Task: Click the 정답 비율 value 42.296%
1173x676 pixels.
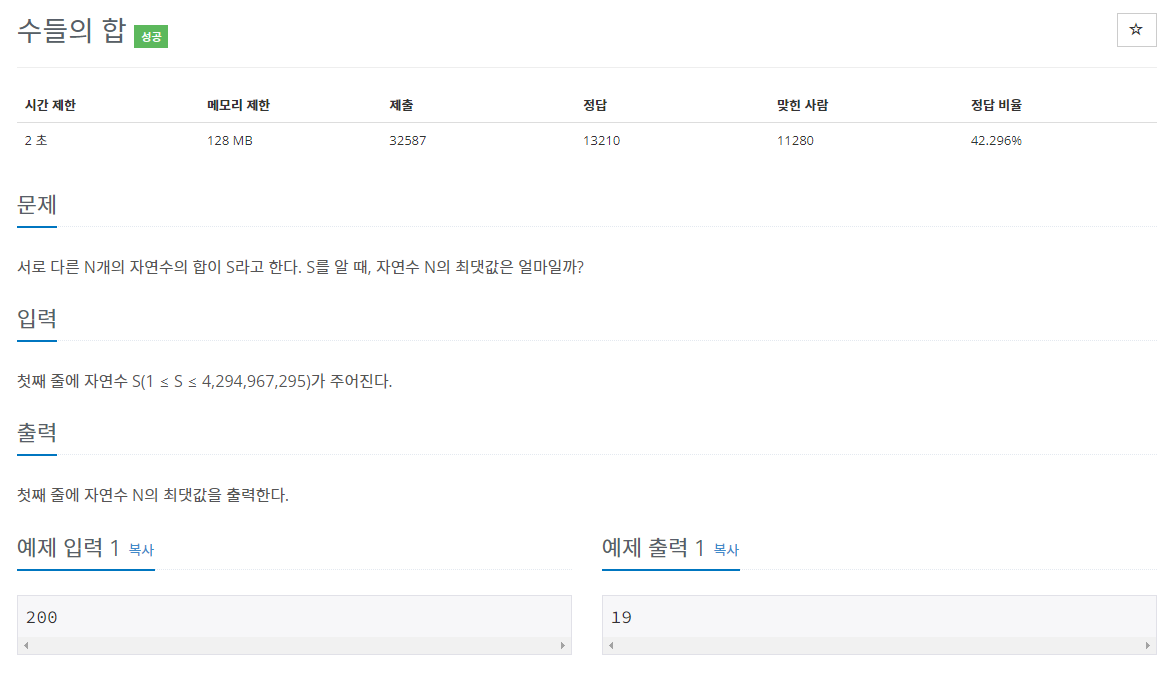Action: tap(996, 141)
